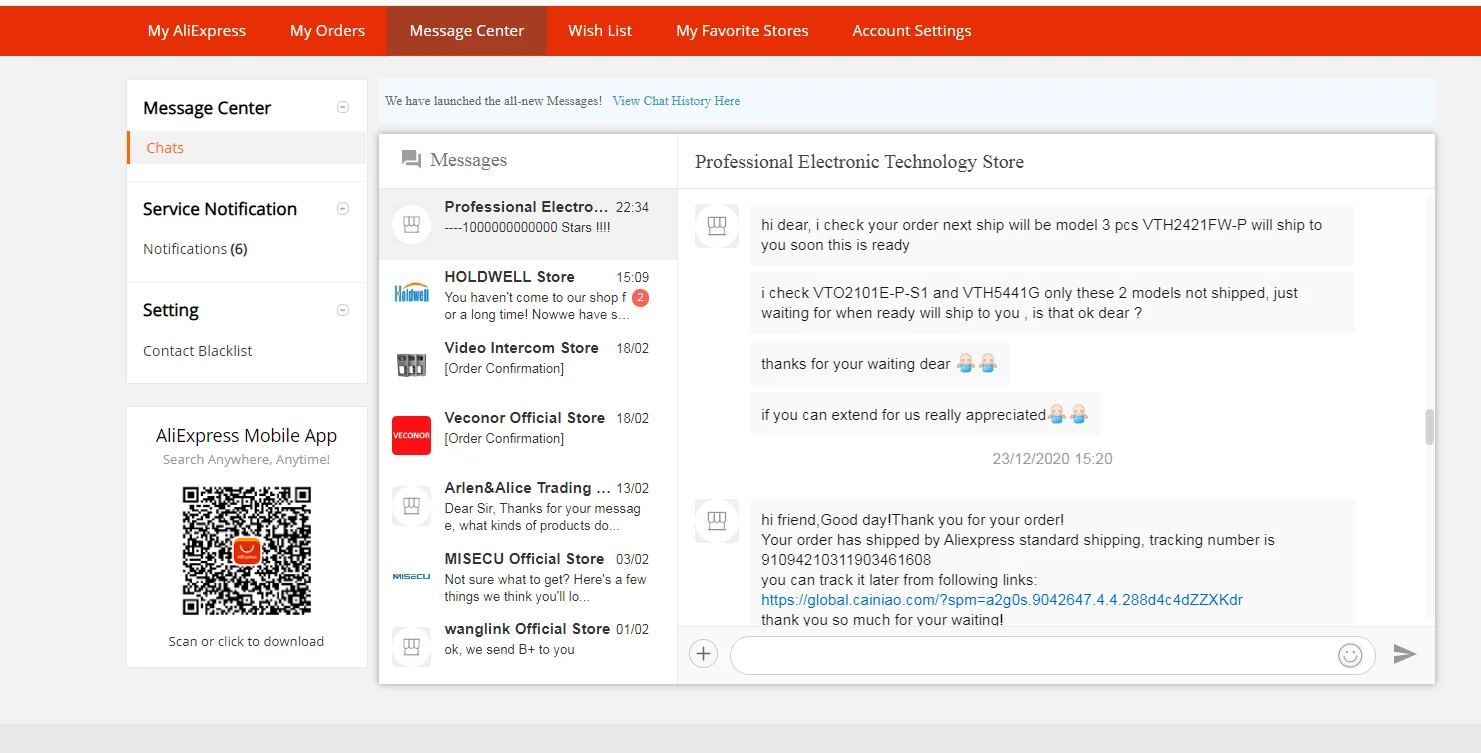
Task: Click the Holdwell logo avatar
Action: pyautogui.click(x=411, y=295)
